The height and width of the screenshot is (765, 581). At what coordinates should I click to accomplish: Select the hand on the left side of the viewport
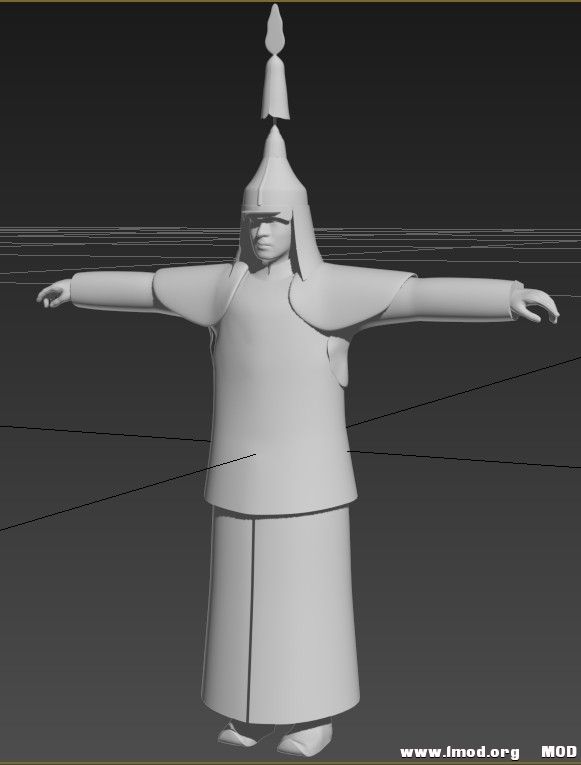(54, 294)
